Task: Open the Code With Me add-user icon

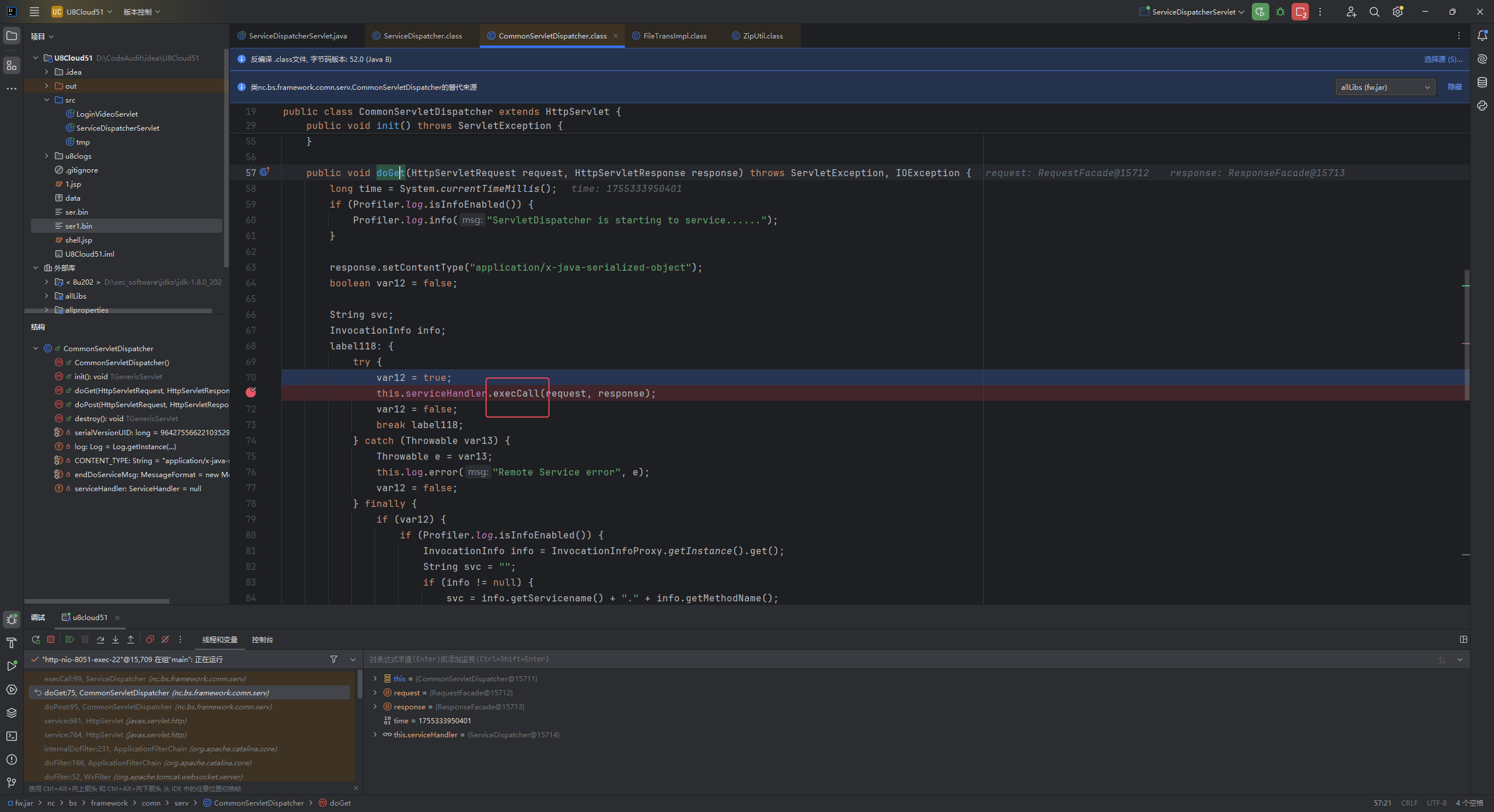Action: coord(1351,12)
